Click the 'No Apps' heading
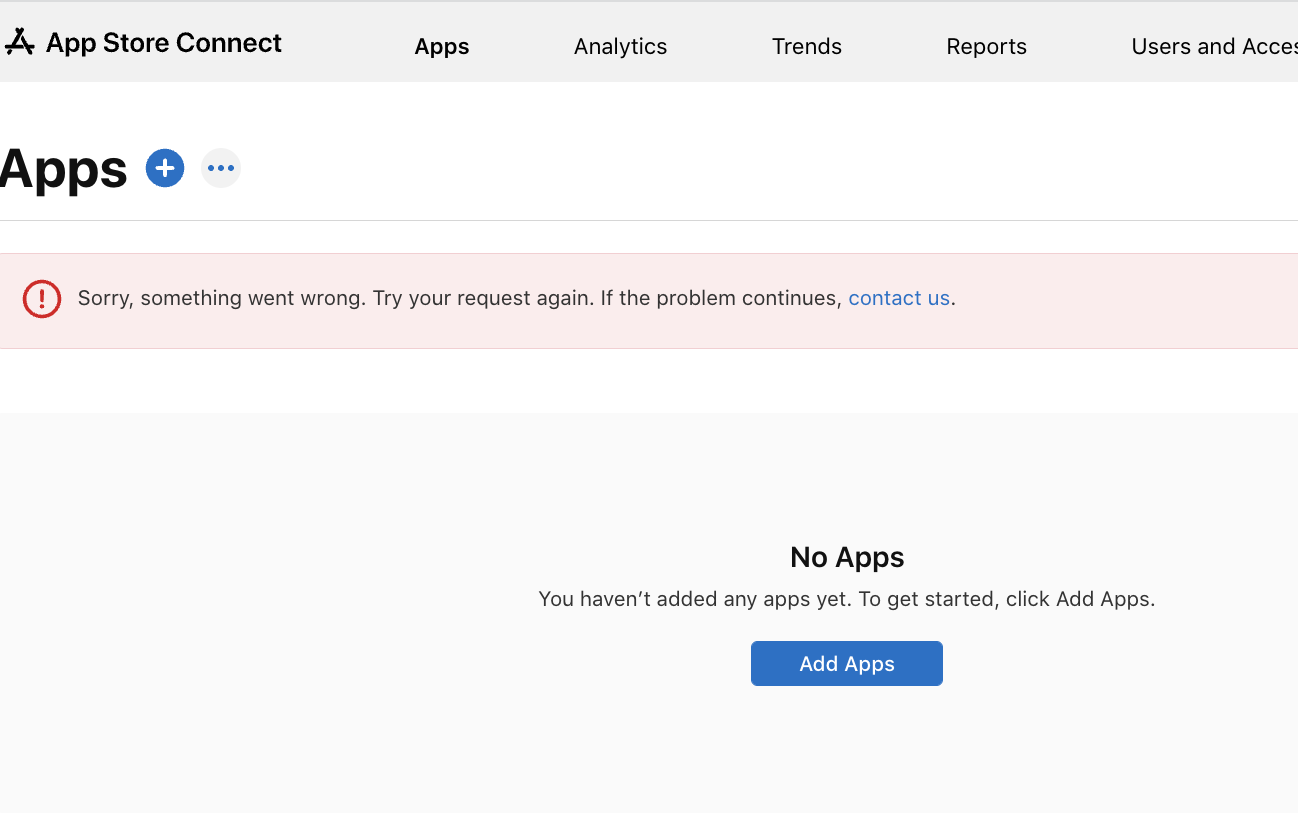Viewport: 1298px width, 814px height. 847,557
